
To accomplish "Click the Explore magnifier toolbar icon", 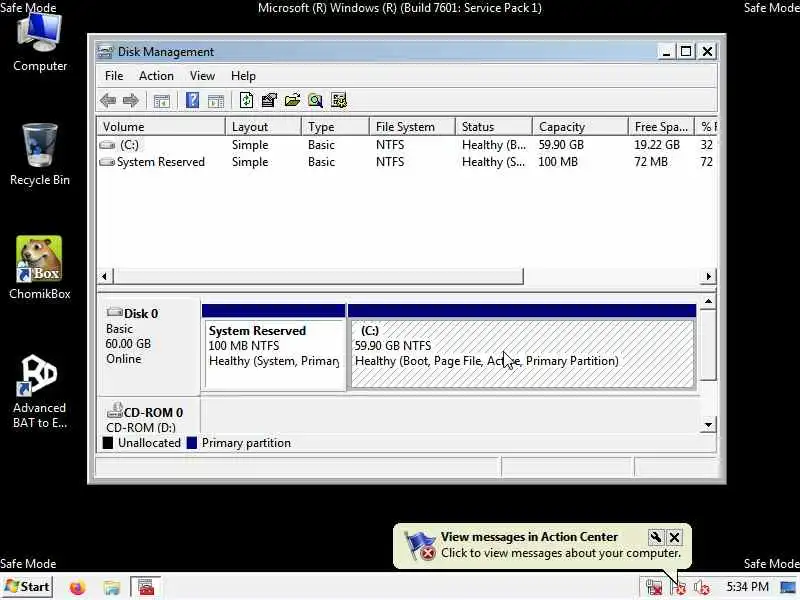I will [x=315, y=100].
